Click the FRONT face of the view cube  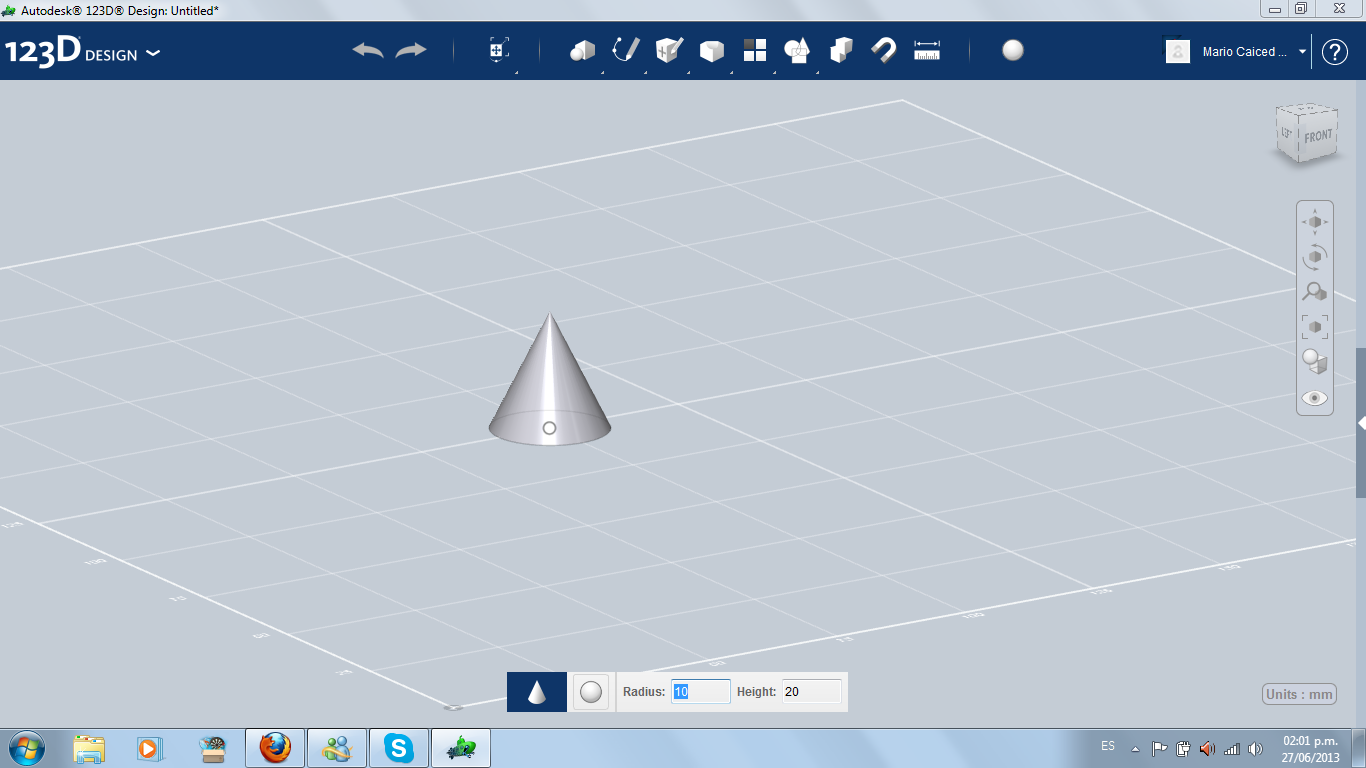coord(1318,136)
